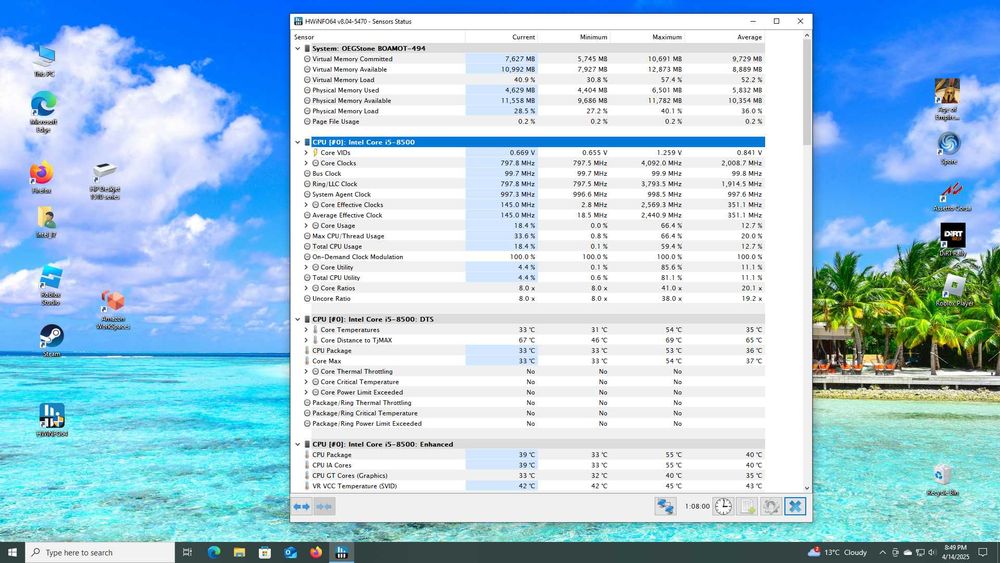Expand the Core Usage row
The width and height of the screenshot is (1000, 563).
(x=306, y=226)
